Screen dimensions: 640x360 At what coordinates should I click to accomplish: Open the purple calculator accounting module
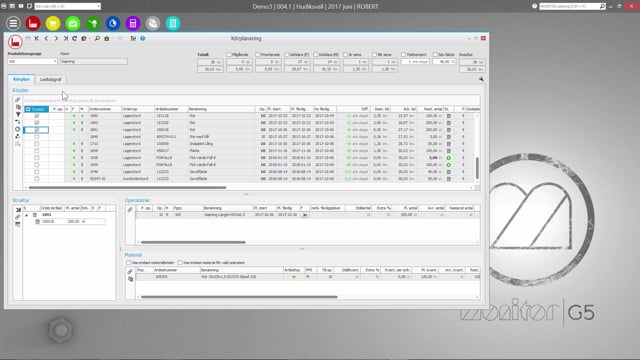tap(133, 23)
